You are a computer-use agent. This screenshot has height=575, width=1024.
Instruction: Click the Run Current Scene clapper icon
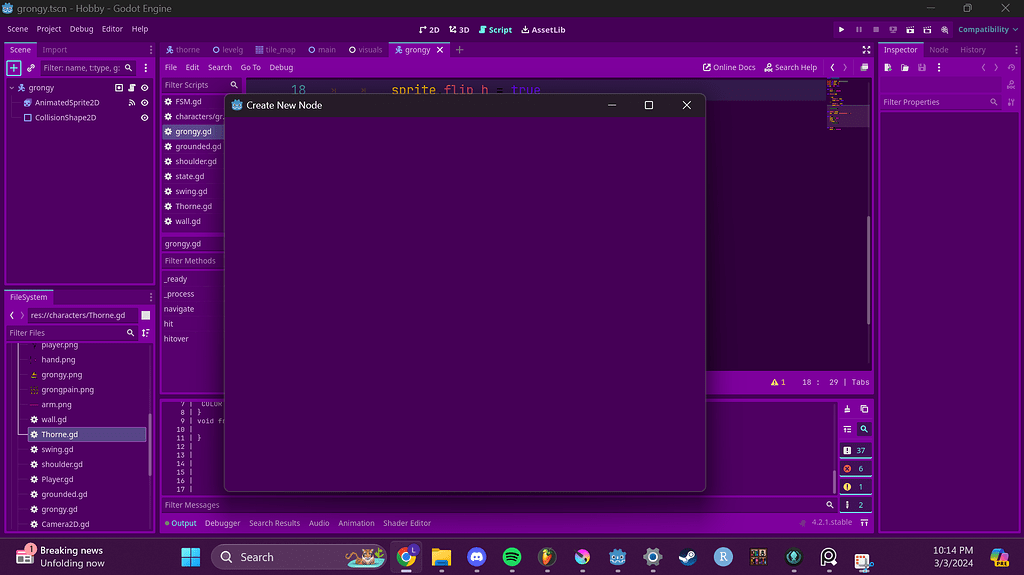tap(910, 29)
